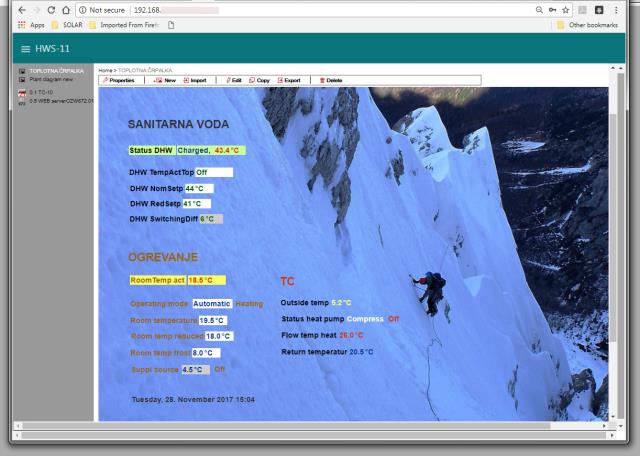This screenshot has height=456, width=640.
Task: Click the Operating mode Automatic field
Action: point(211,303)
